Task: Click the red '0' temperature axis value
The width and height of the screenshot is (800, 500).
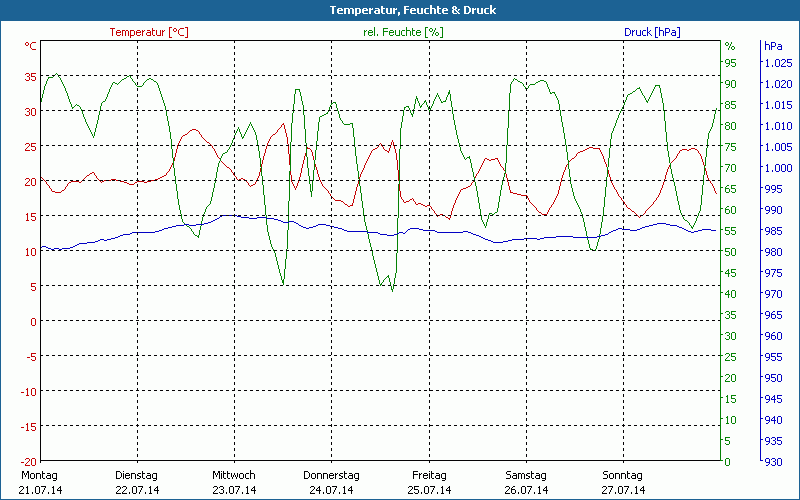Action: tap(33, 322)
